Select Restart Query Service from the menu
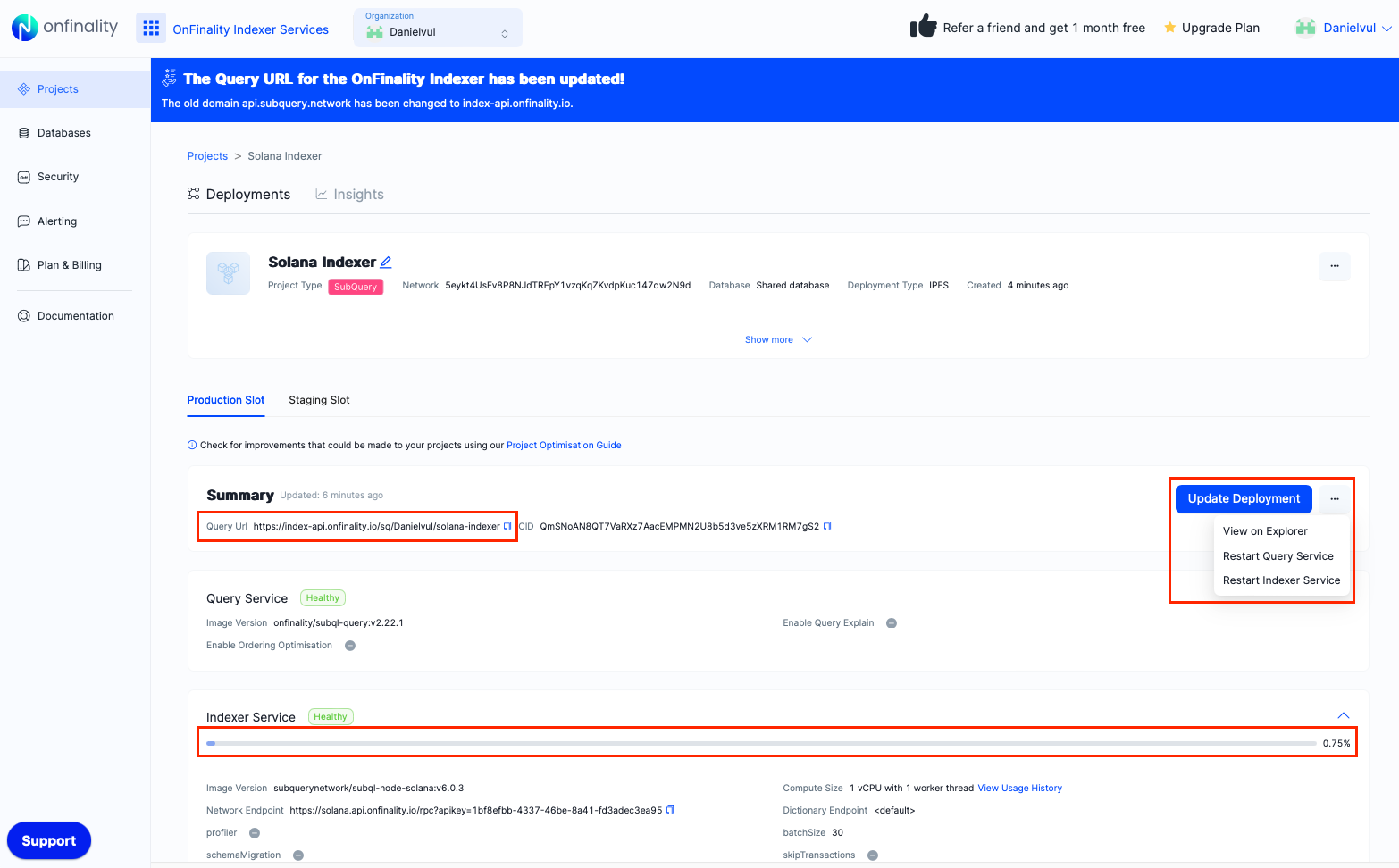The width and height of the screenshot is (1399, 868). click(x=1278, y=555)
